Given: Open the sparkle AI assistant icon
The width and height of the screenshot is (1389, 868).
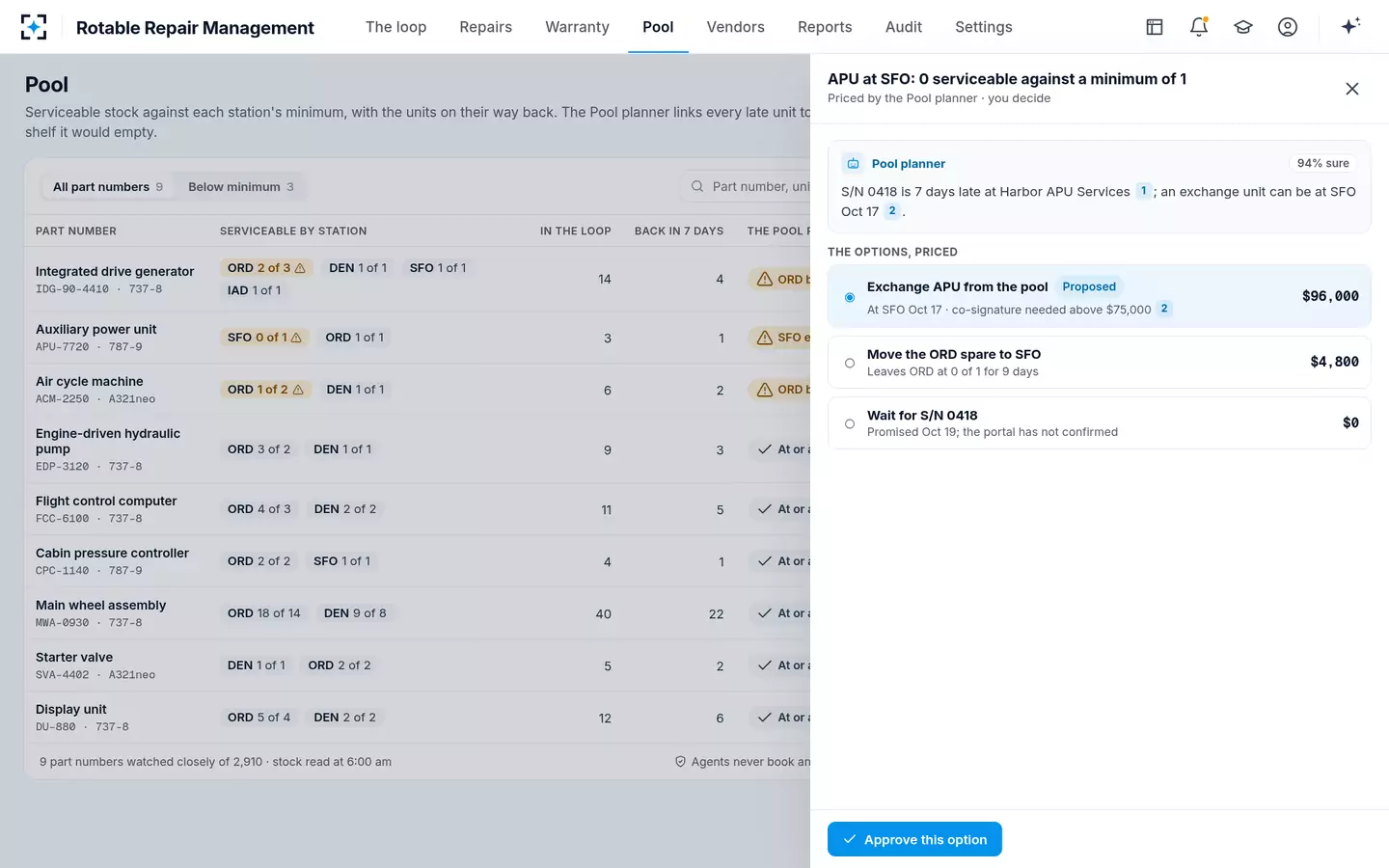Looking at the screenshot, I should pos(1350,26).
